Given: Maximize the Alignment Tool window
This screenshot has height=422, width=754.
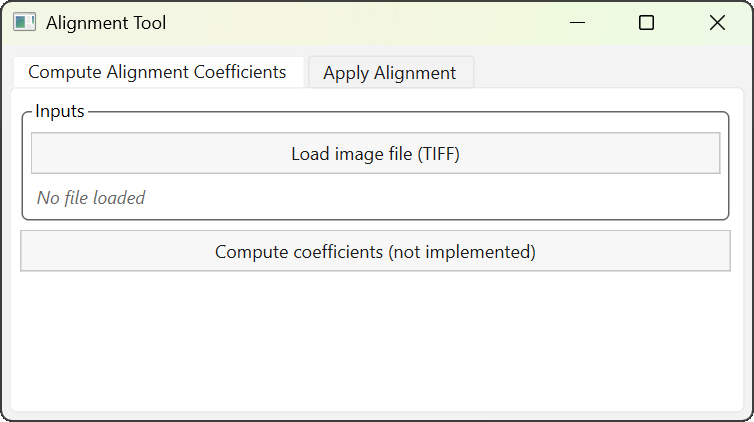Looking at the screenshot, I should point(646,23).
